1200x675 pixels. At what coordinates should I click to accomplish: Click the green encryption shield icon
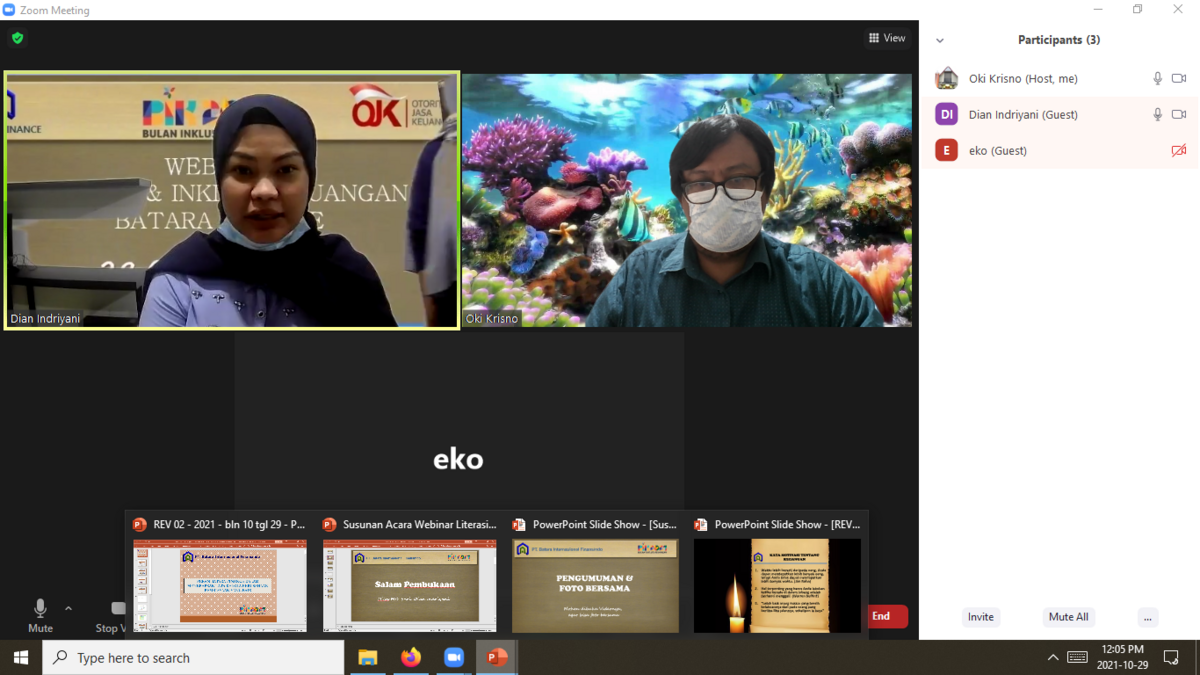(x=17, y=38)
